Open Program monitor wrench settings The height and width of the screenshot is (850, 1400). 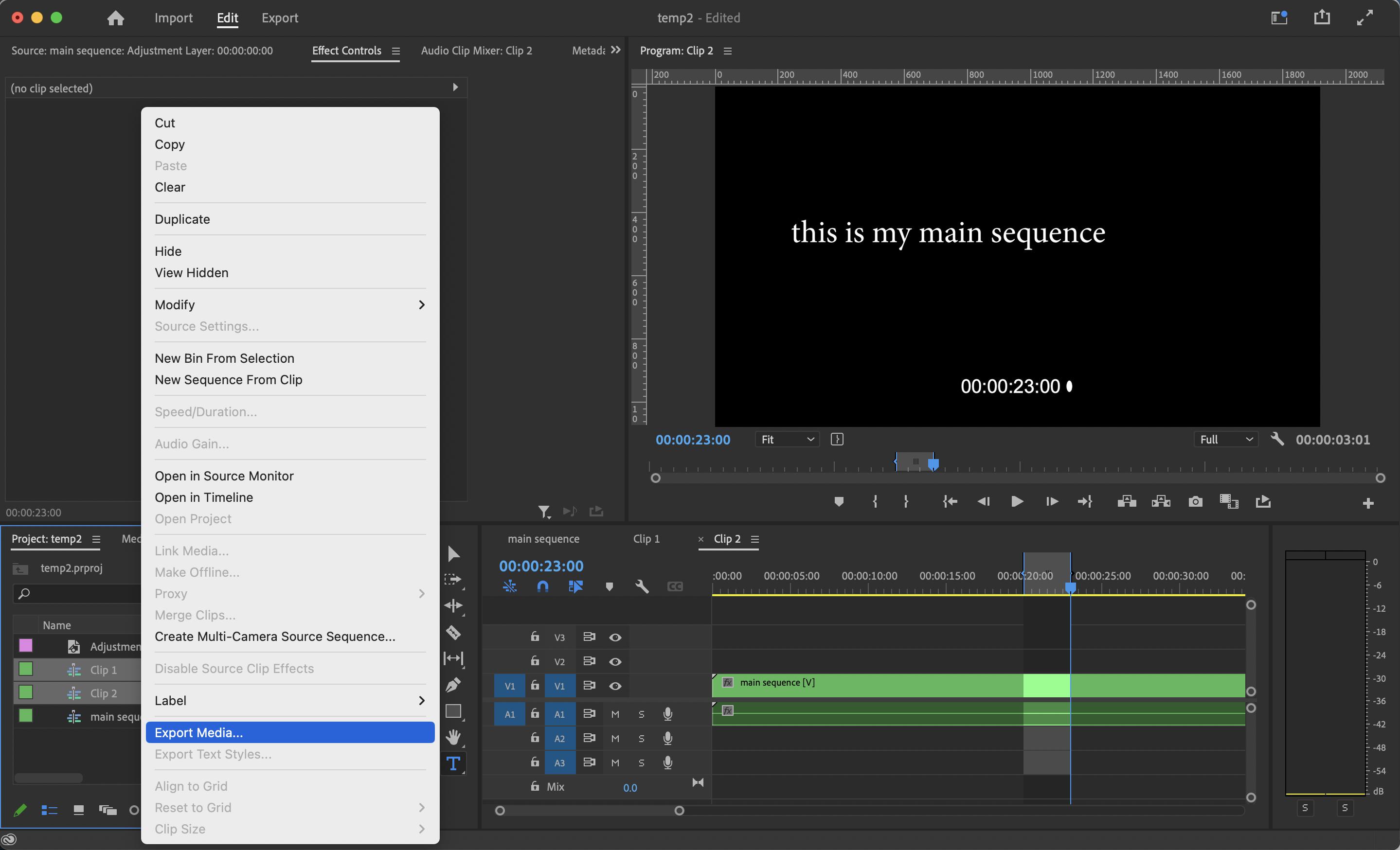click(x=1277, y=439)
